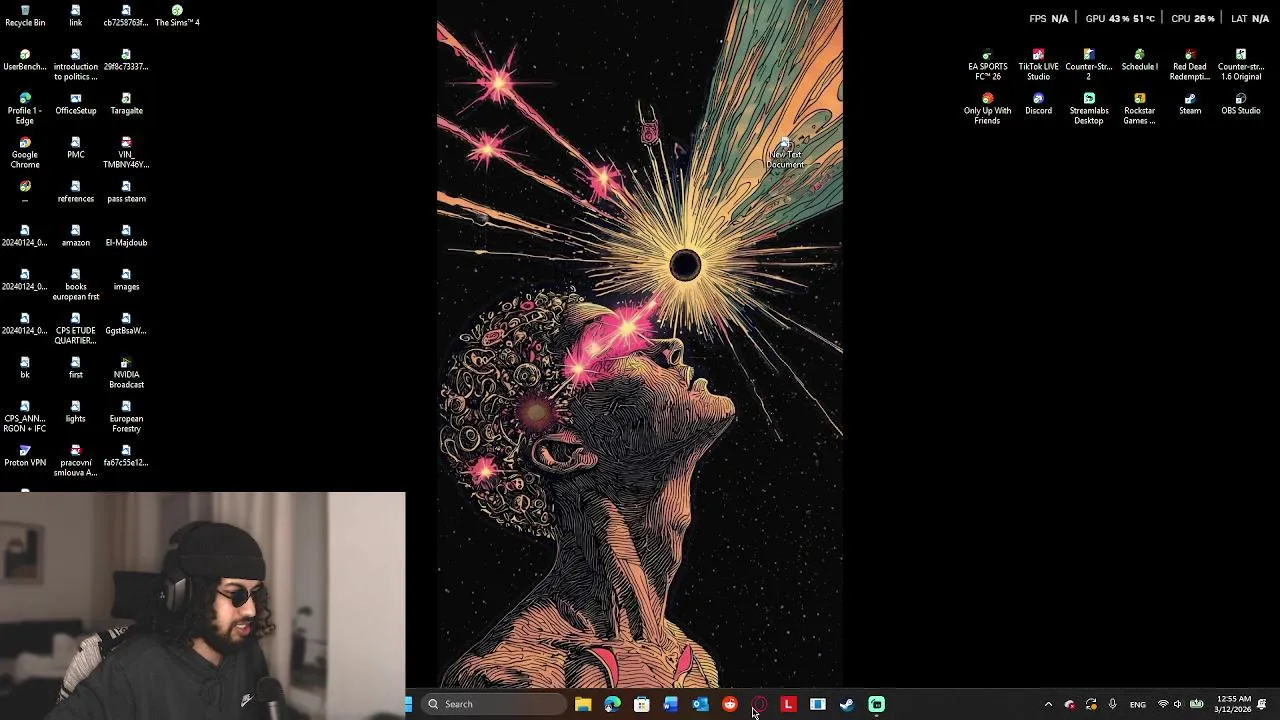Select the Taragalte desktop file
This screenshot has width=1280, height=720.
pyautogui.click(x=126, y=103)
